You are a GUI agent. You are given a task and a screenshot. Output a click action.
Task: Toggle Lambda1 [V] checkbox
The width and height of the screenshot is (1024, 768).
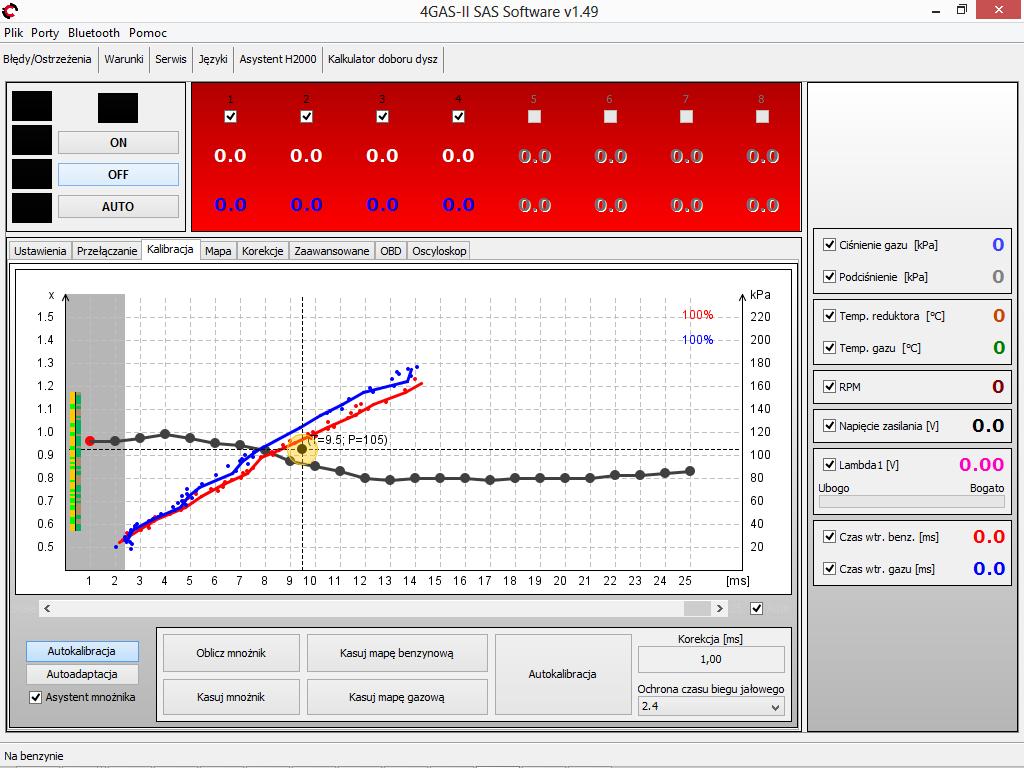[829, 465]
